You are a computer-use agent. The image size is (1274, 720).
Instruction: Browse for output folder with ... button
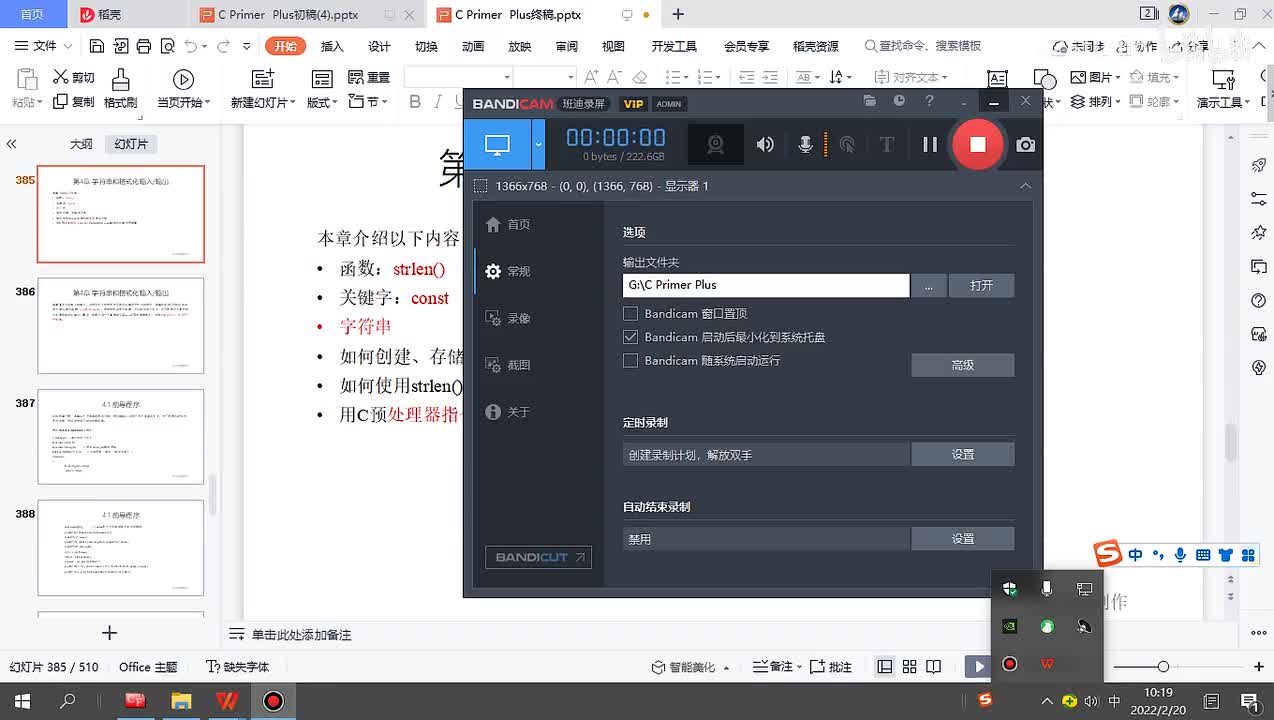[x=929, y=285]
